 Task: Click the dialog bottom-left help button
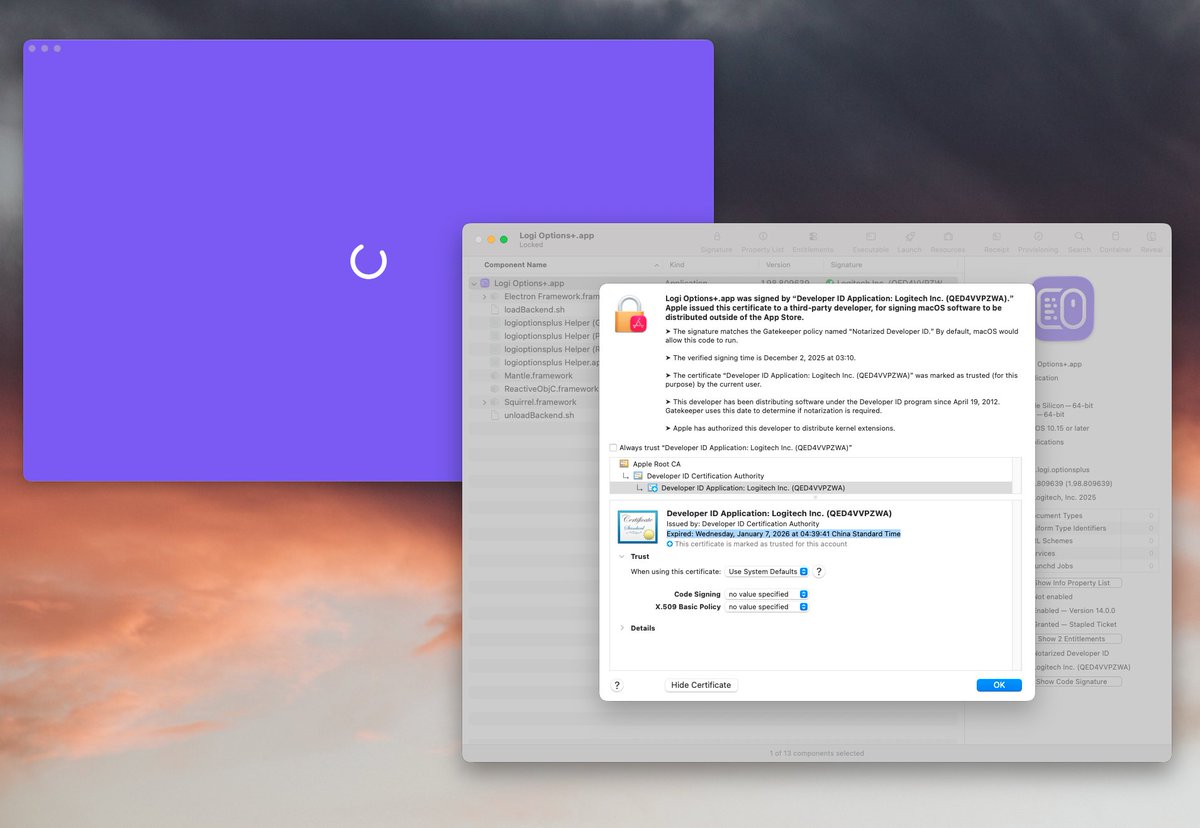pyautogui.click(x=617, y=685)
